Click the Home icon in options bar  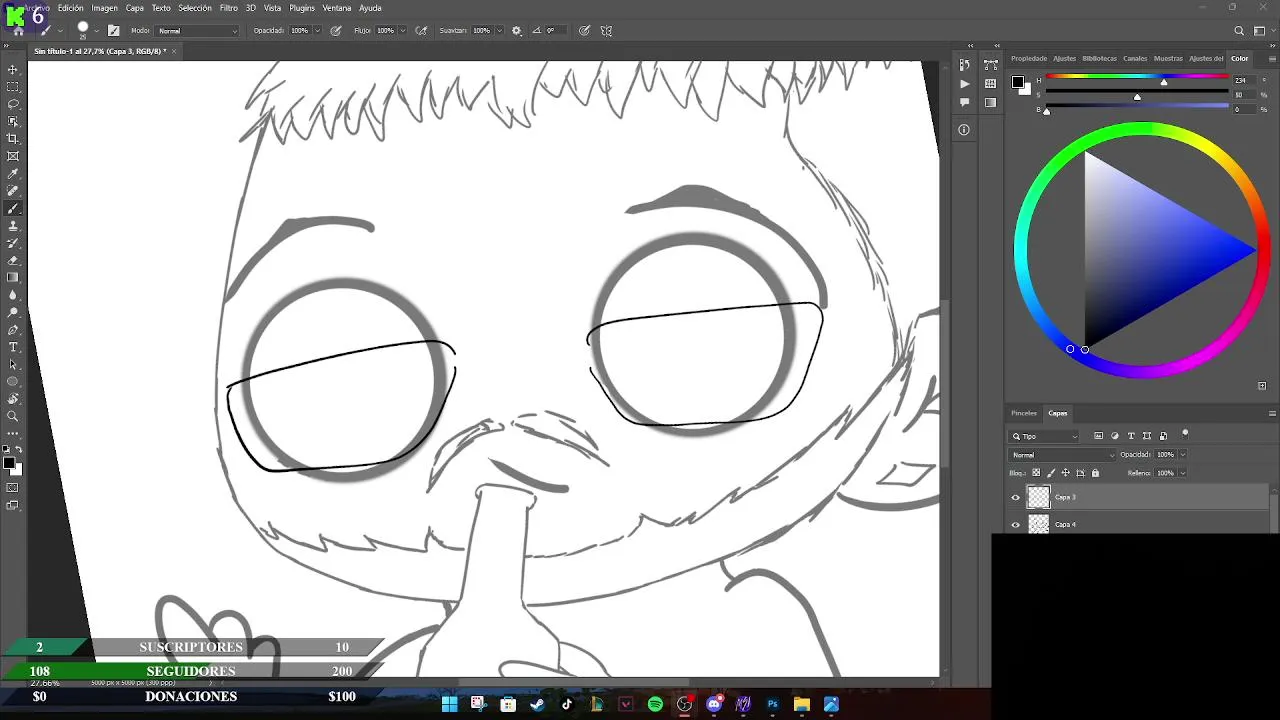pyautogui.click(x=18, y=30)
